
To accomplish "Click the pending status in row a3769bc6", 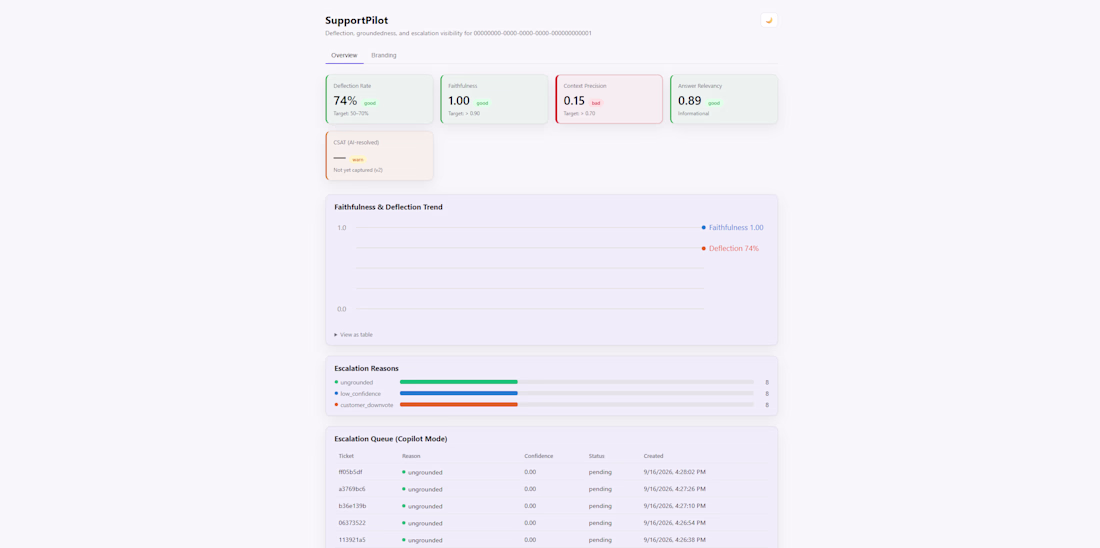I will click(x=600, y=489).
